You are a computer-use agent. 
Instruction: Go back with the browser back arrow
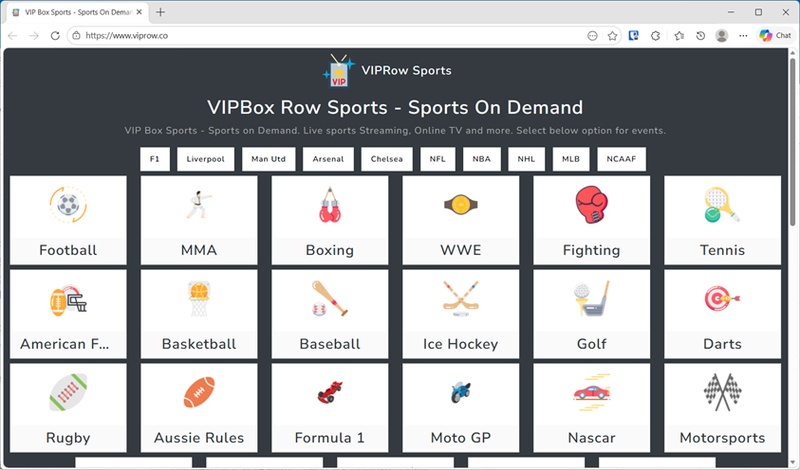(13, 36)
